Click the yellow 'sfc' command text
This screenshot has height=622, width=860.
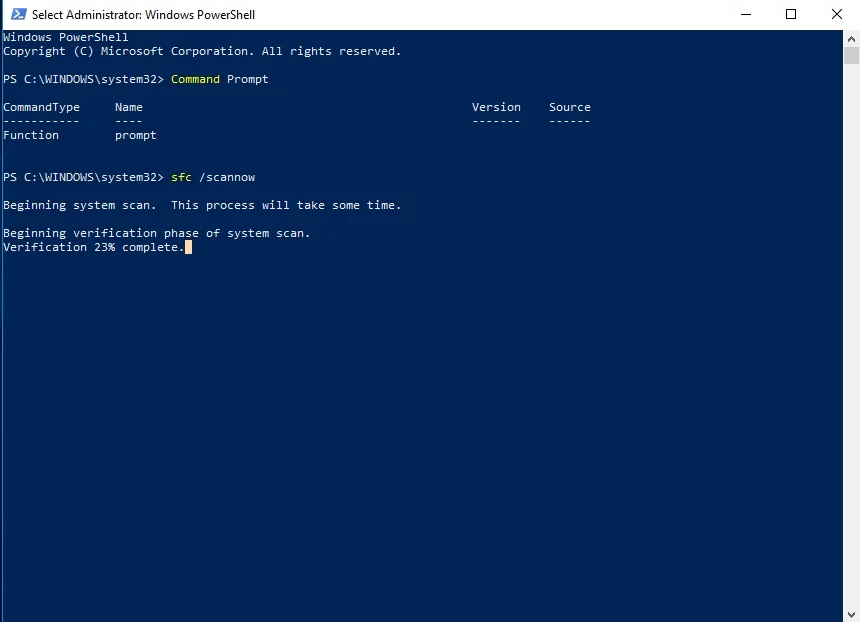pyautogui.click(x=181, y=177)
